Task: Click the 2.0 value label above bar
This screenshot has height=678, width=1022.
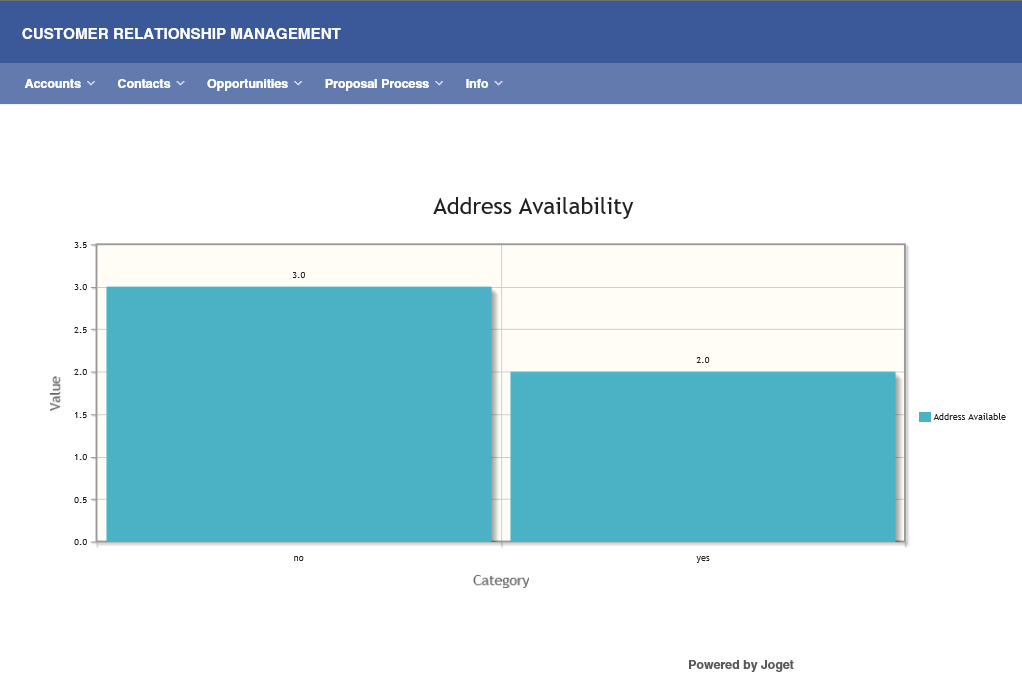Action: point(702,360)
